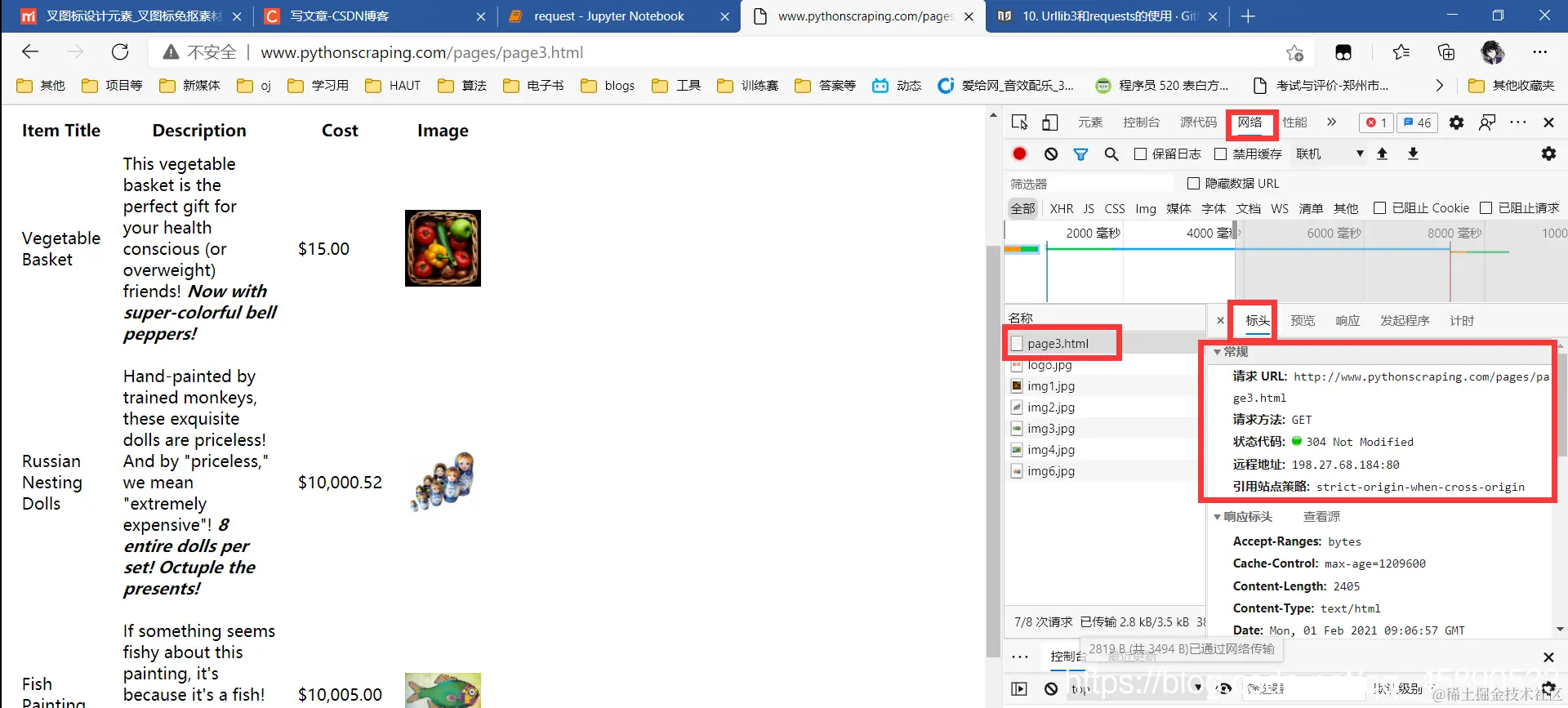Toggle device emulation in DevTools
Viewport: 1568px width, 708px height.
(x=1050, y=122)
